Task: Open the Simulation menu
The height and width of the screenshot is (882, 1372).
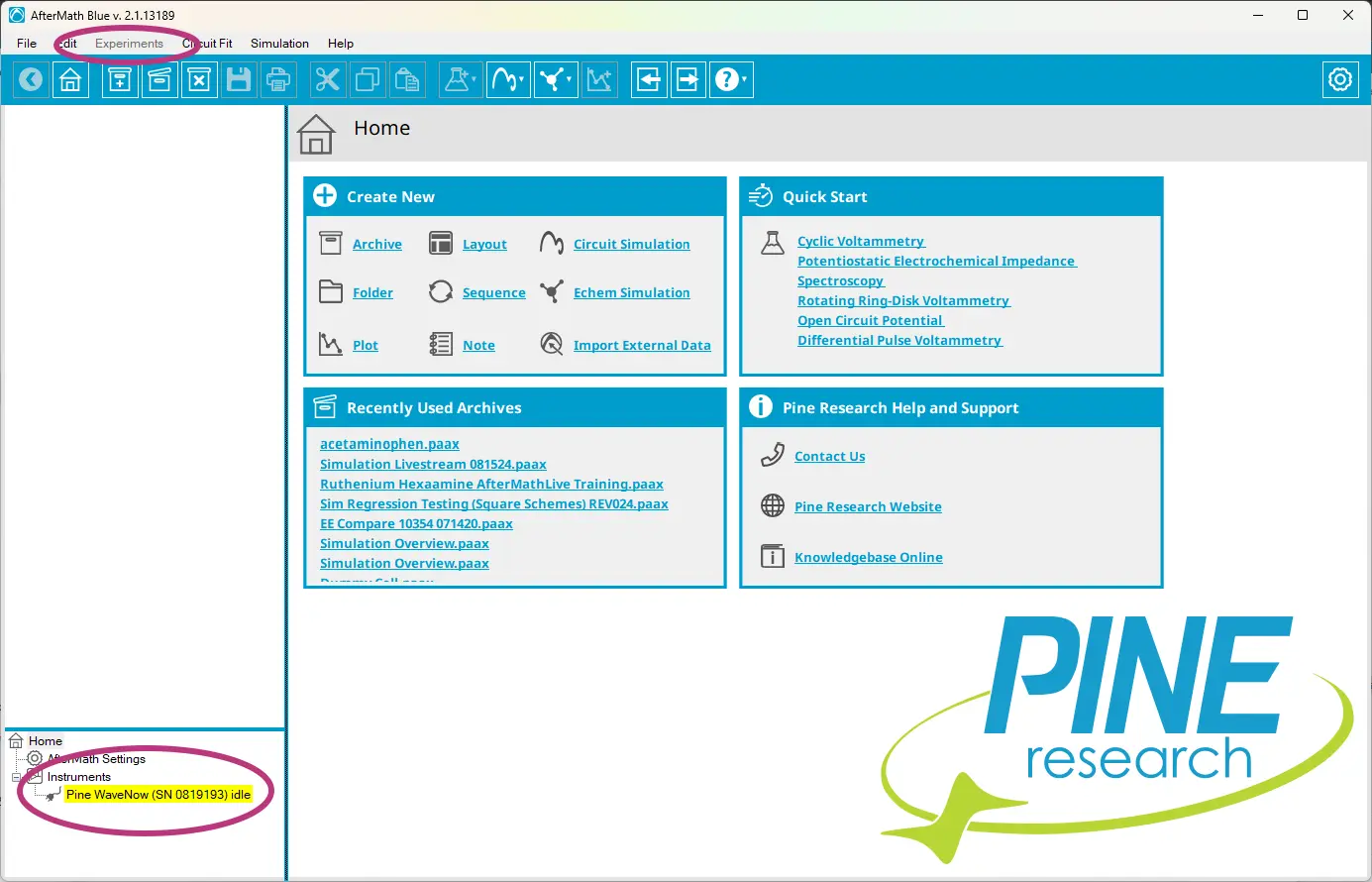Action: [279, 44]
